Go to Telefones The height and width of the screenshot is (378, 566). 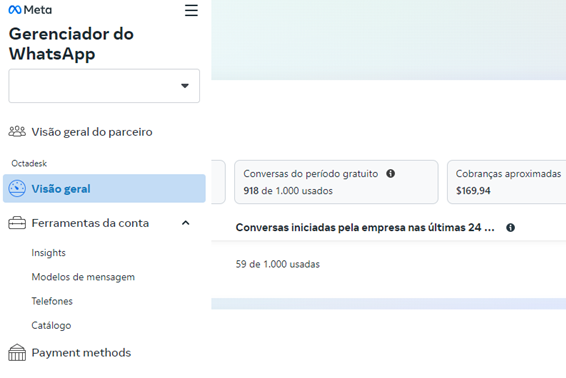(52, 301)
